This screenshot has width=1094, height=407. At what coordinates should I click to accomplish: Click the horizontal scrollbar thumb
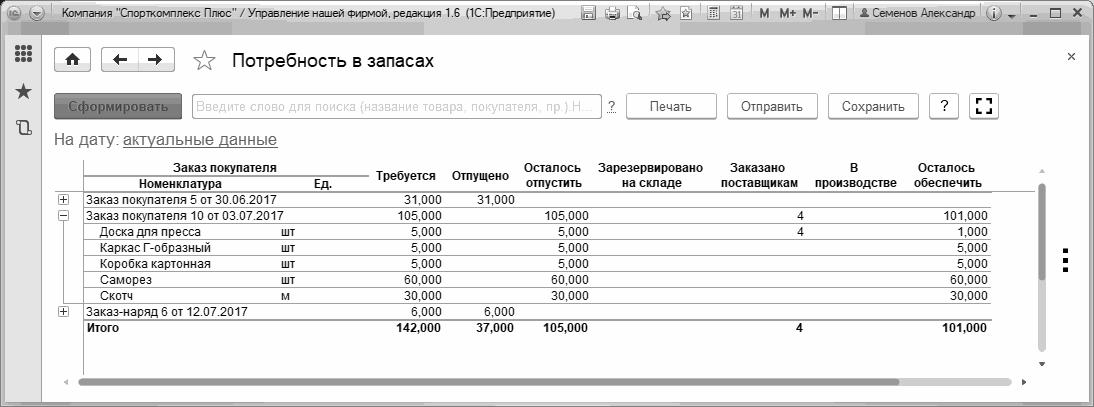tap(488, 382)
